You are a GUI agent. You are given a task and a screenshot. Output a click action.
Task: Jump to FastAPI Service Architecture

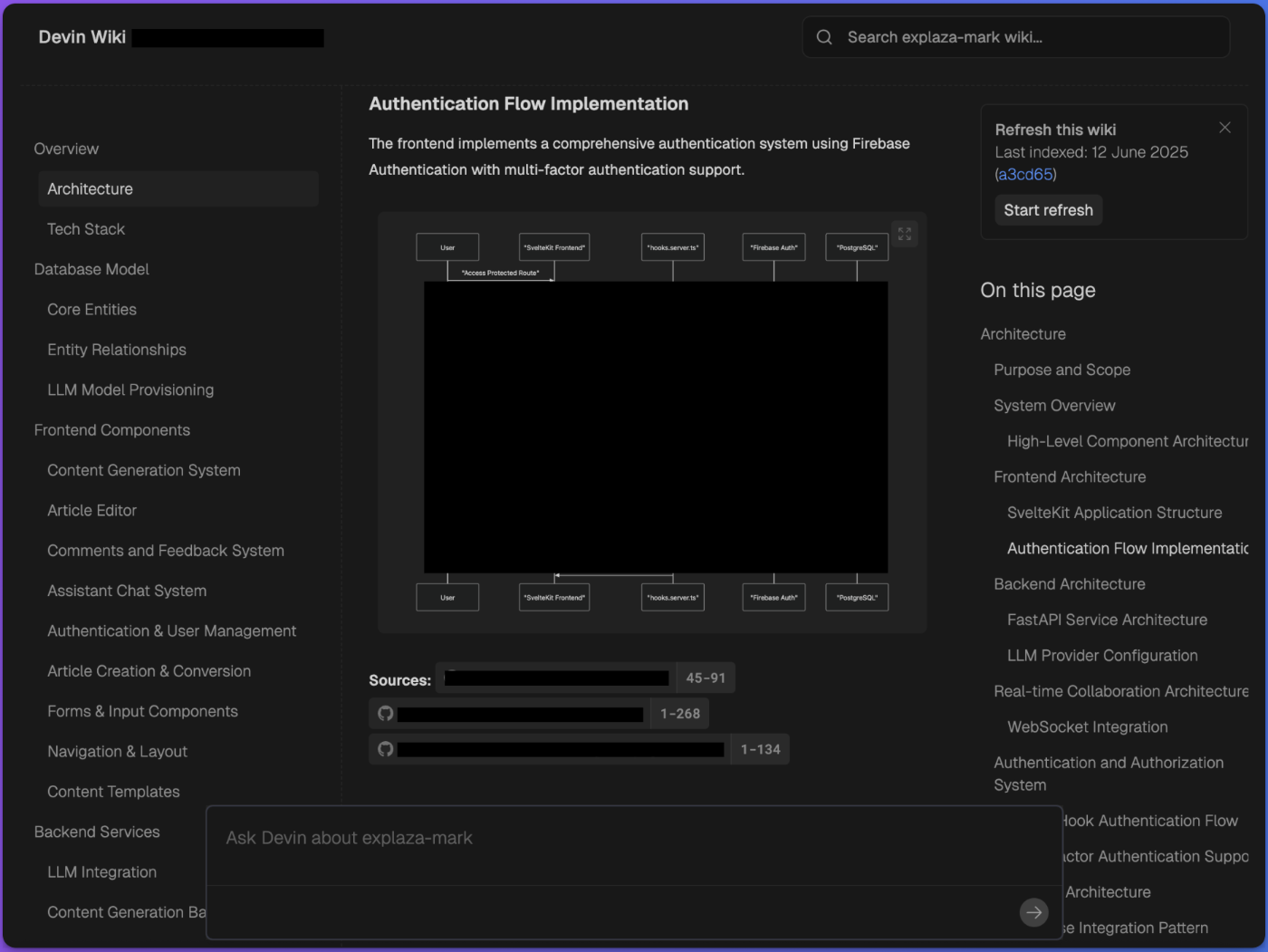click(1107, 620)
